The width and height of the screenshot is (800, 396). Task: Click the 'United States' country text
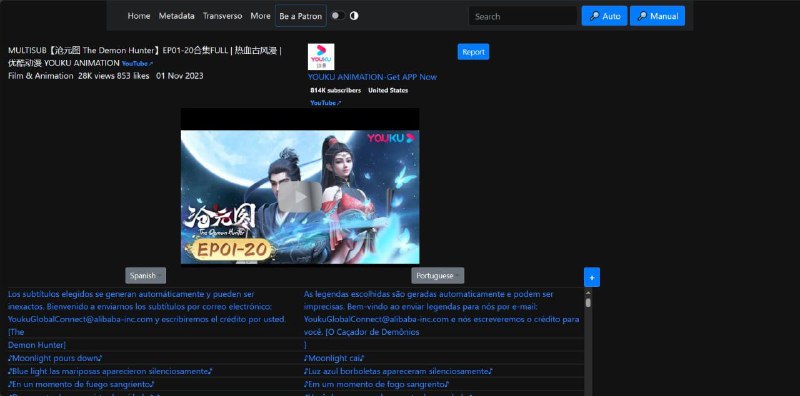click(x=388, y=90)
